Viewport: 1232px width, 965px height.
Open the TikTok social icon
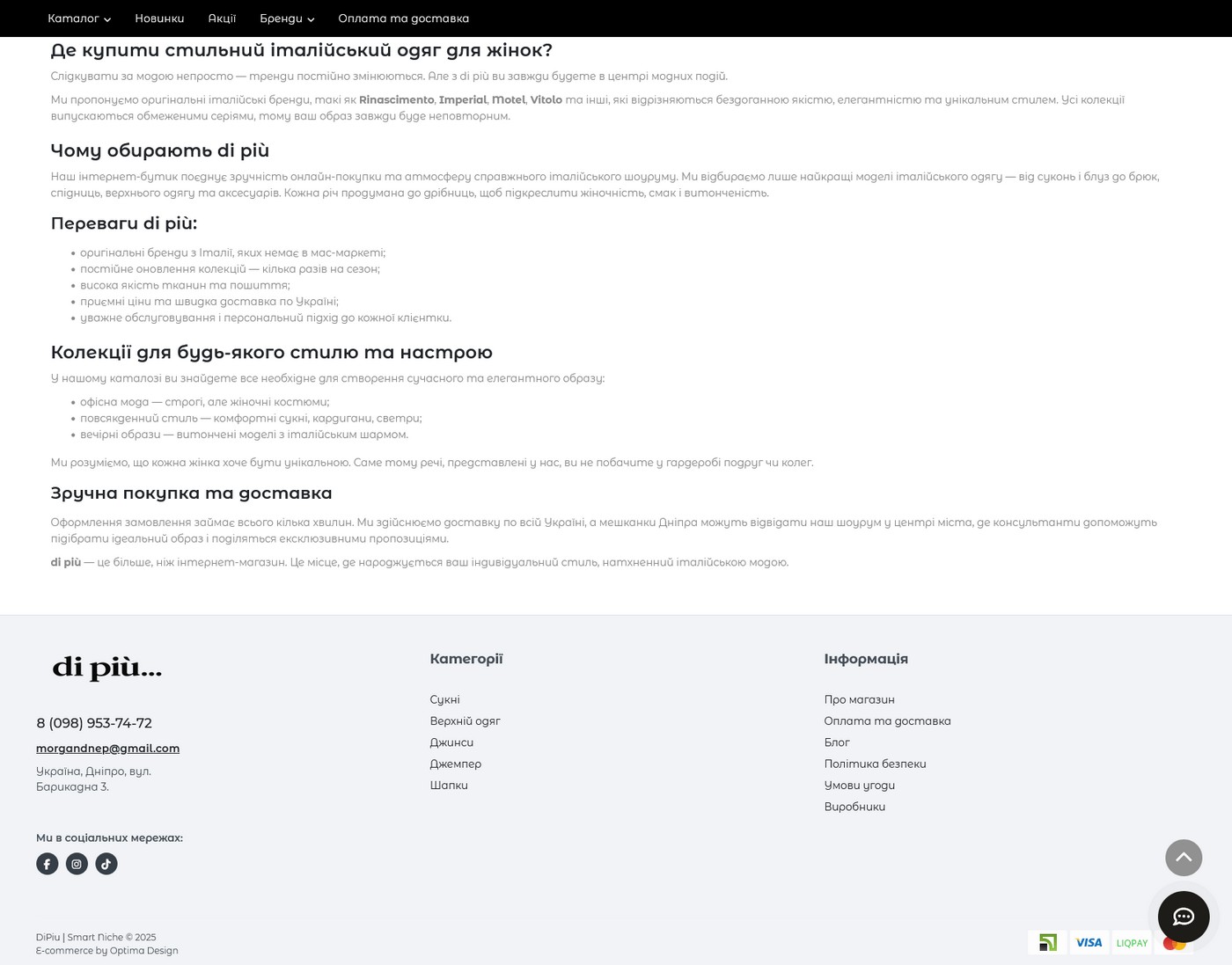click(x=106, y=864)
